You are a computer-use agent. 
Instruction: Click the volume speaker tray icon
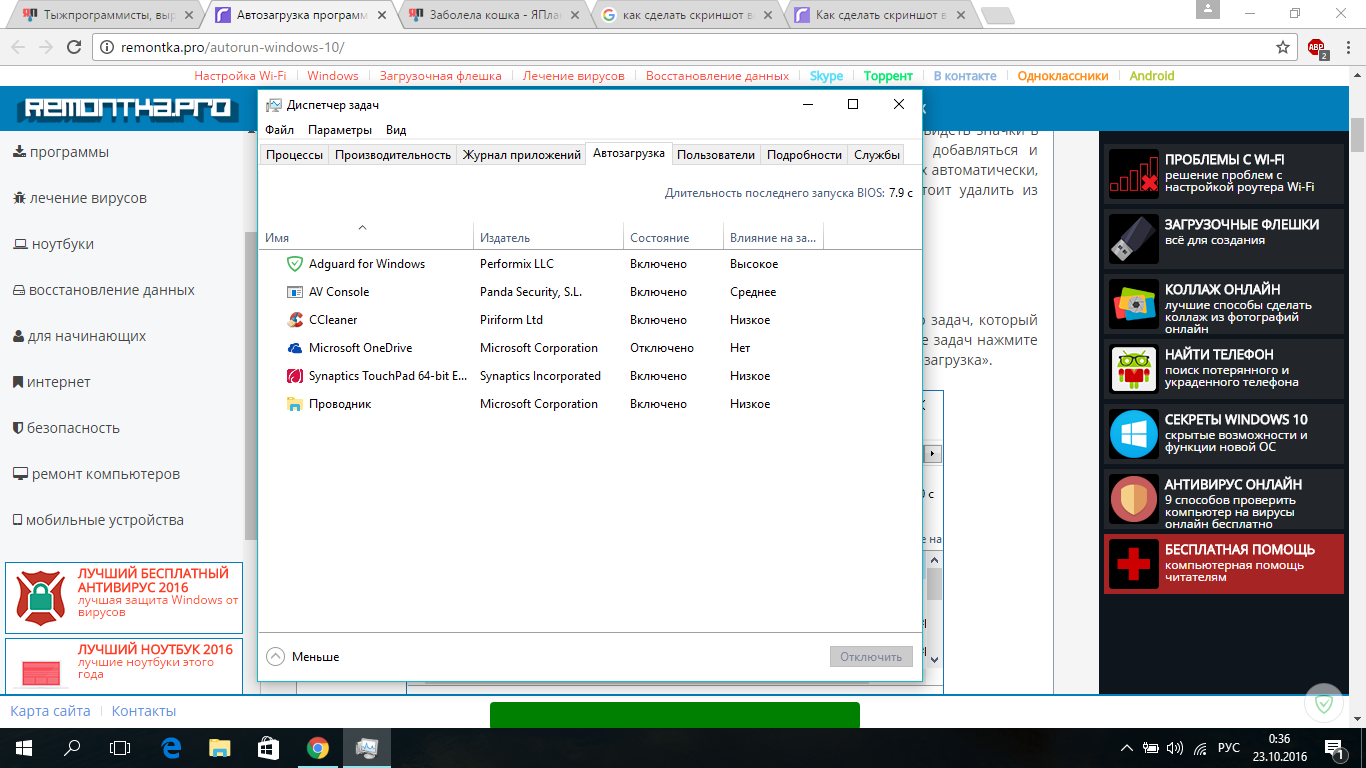[x=1175, y=748]
